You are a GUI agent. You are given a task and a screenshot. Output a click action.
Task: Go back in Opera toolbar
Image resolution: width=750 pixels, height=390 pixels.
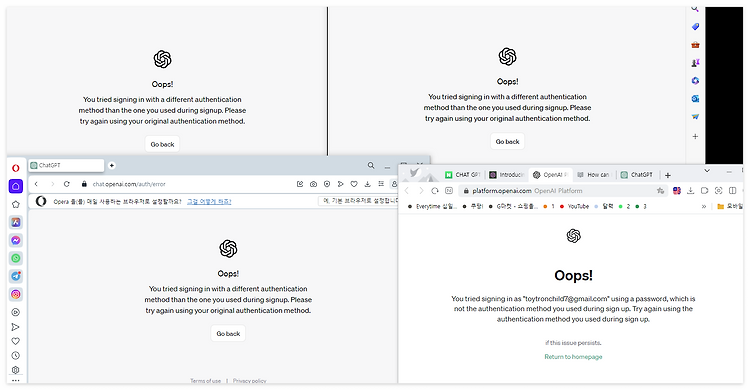36,184
